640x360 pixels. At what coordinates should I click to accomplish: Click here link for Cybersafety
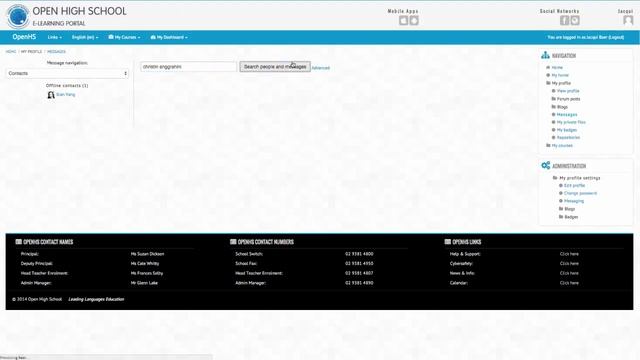(x=569, y=264)
